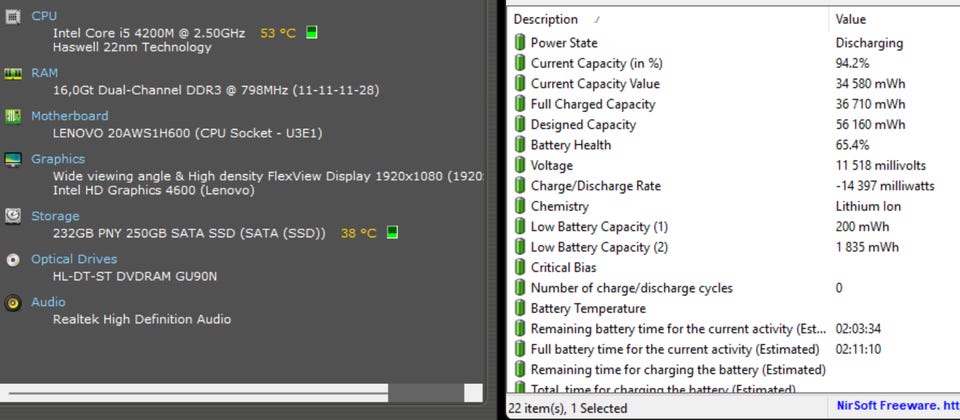The height and width of the screenshot is (420, 960).
Task: Open the Audio section link
Action: coord(48,302)
